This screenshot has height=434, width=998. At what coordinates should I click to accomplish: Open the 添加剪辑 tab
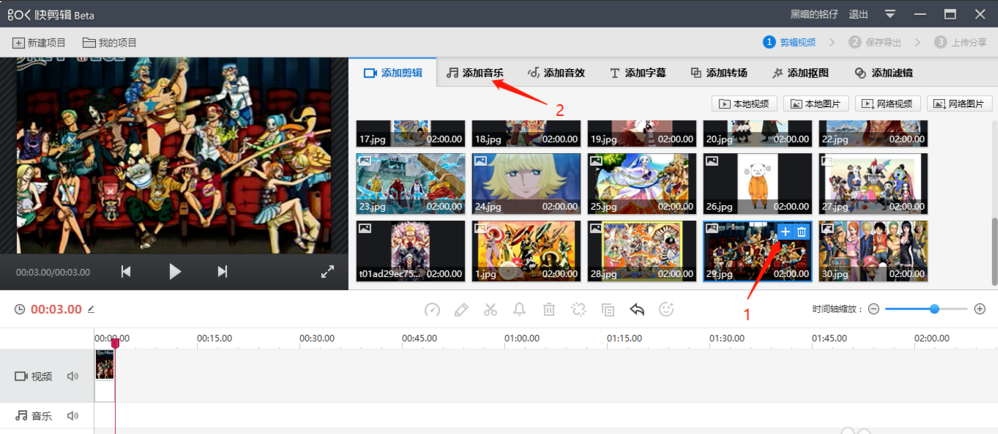pos(393,73)
